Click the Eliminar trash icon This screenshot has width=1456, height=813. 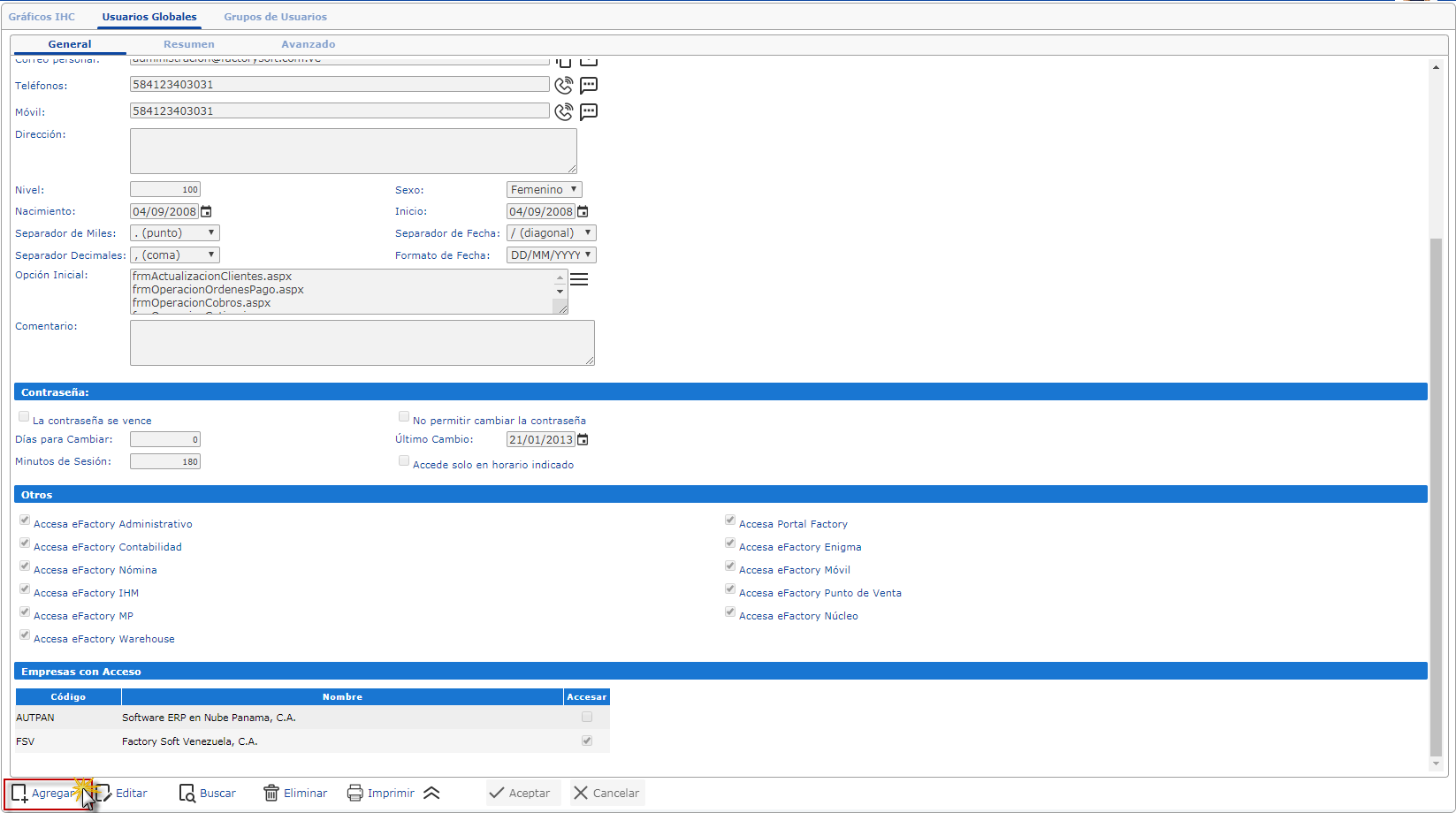271,793
